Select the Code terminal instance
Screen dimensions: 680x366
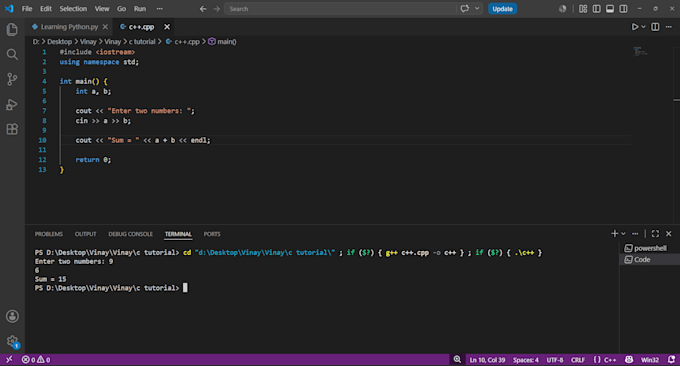pyautogui.click(x=649, y=259)
